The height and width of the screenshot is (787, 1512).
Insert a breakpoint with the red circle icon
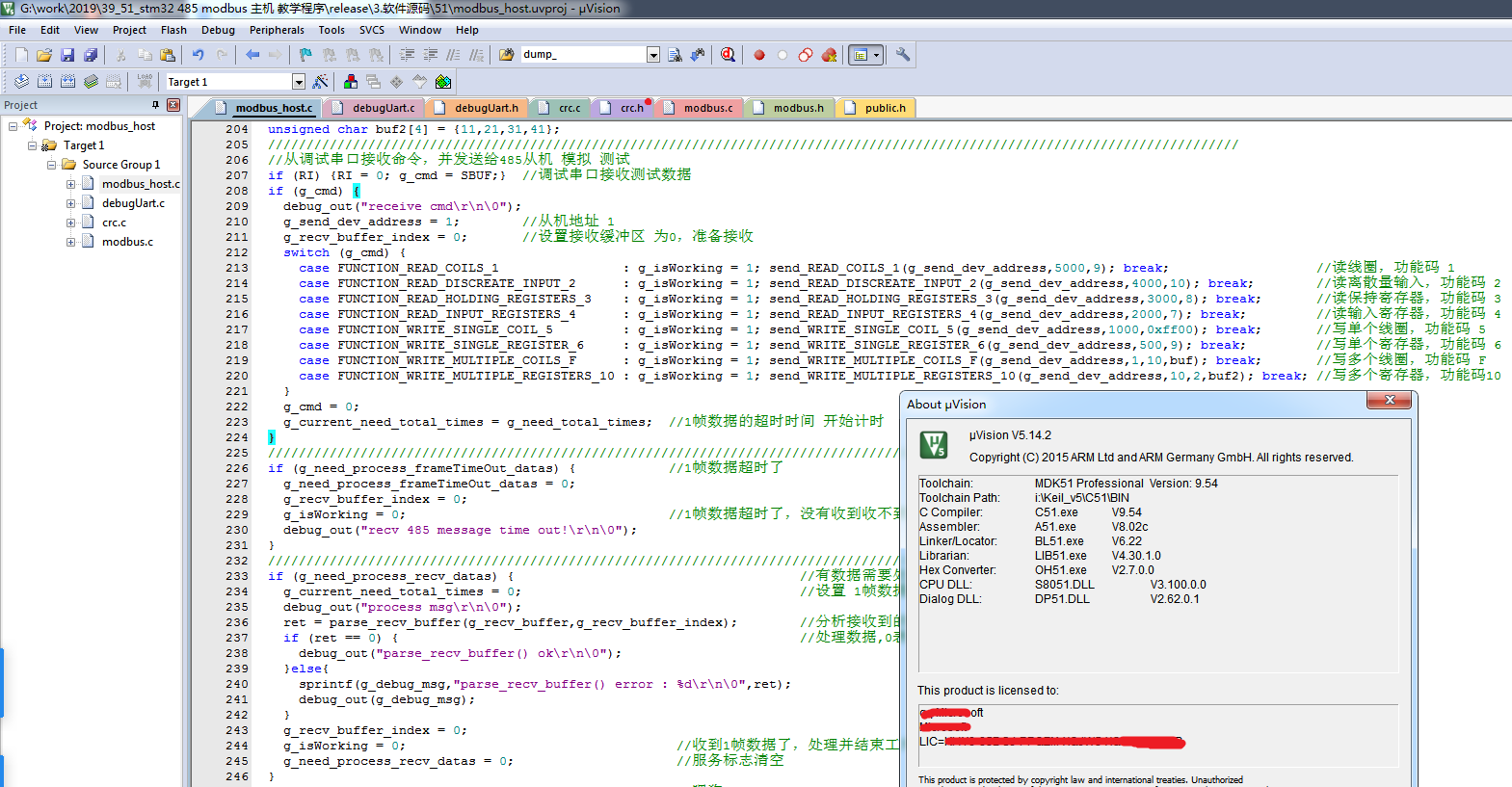759,55
